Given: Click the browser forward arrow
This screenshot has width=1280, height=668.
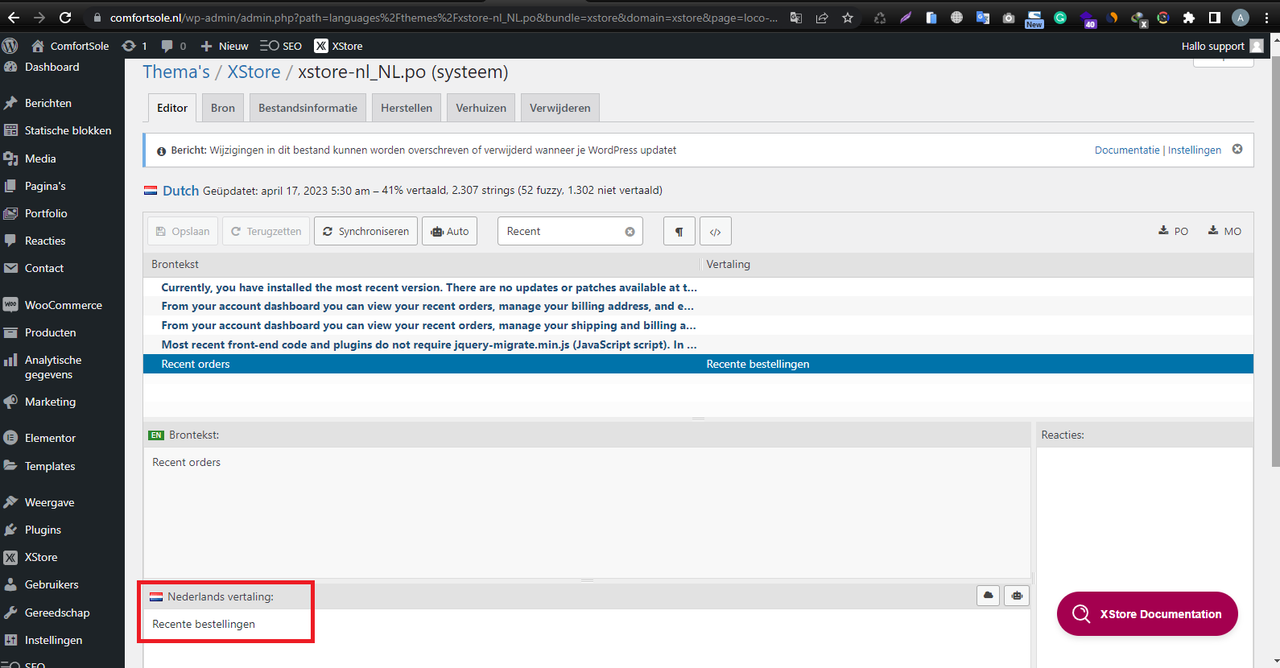Looking at the screenshot, I should tap(39, 18).
